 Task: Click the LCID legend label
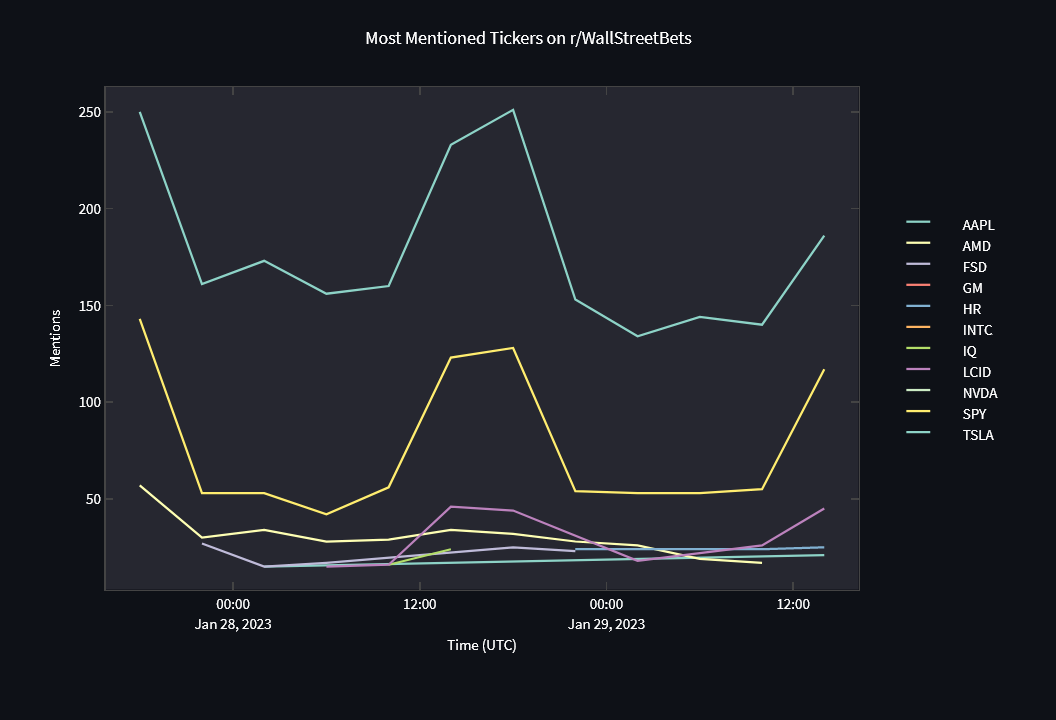(x=977, y=372)
